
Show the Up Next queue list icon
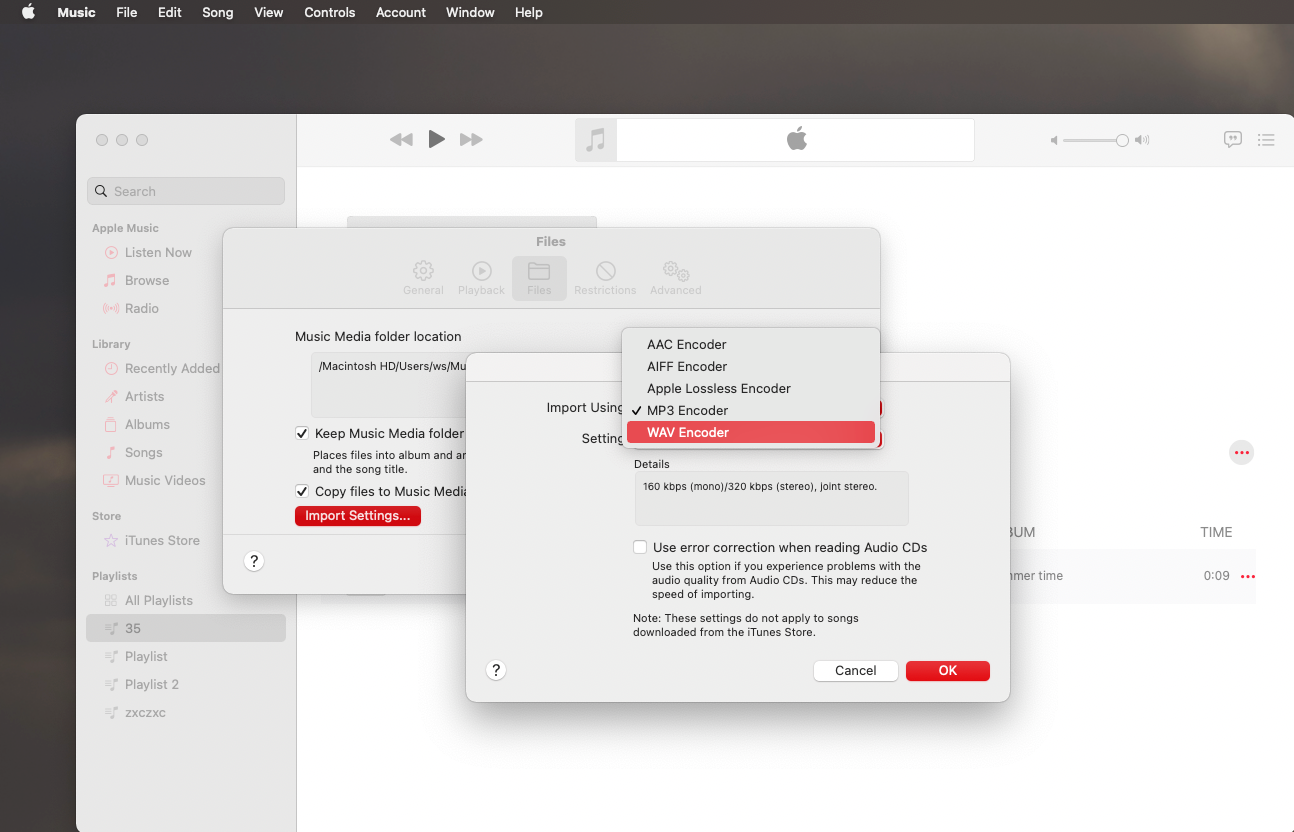1266,140
